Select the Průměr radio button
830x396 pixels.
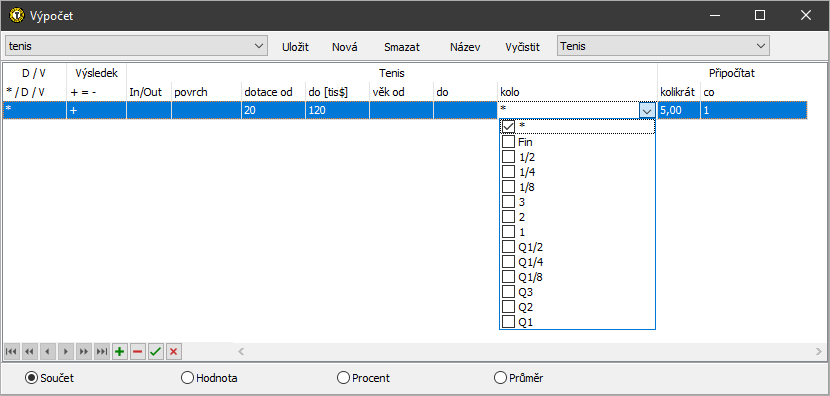pos(500,378)
